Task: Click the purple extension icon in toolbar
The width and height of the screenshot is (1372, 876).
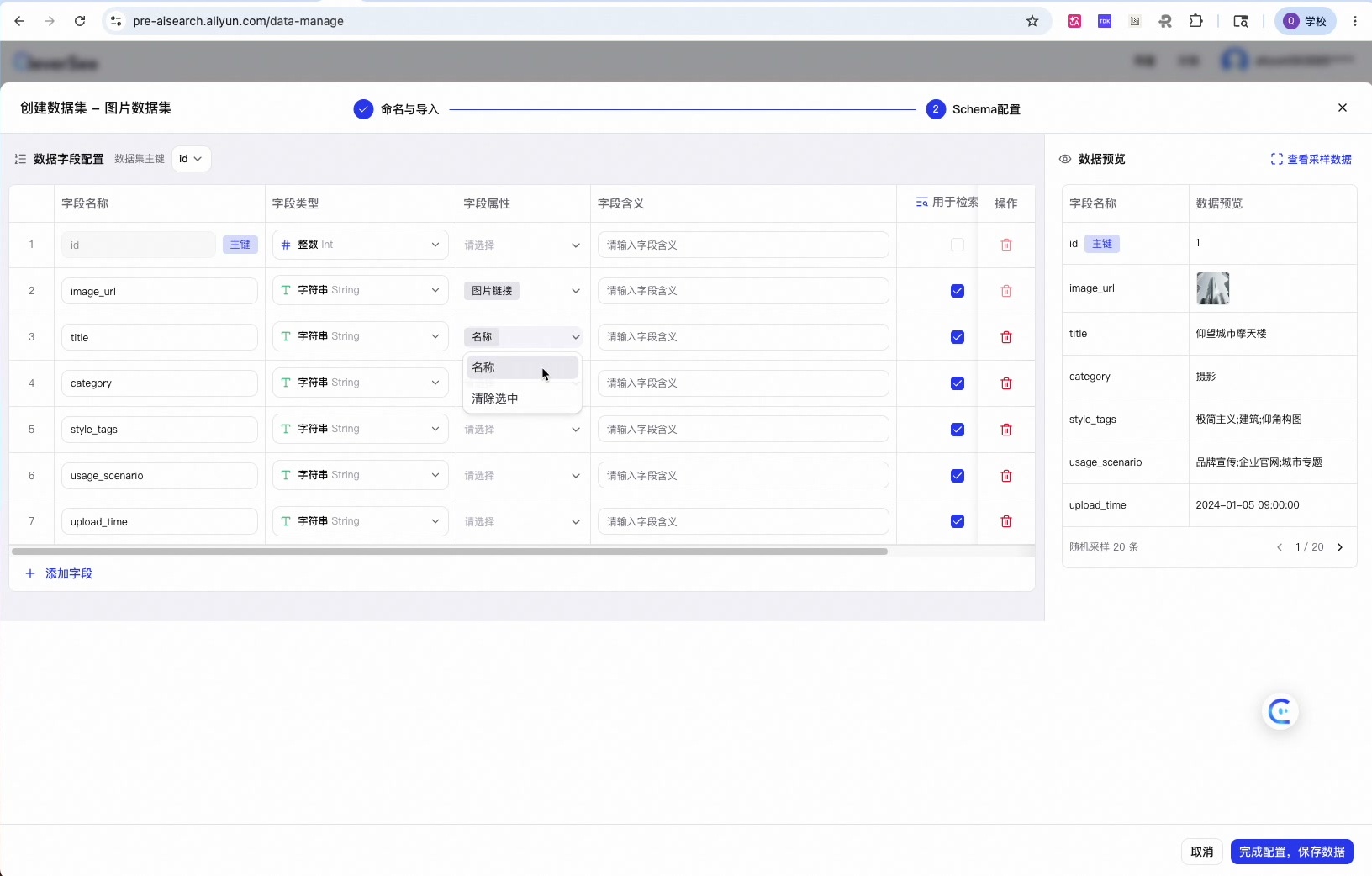Action: coord(1105,21)
